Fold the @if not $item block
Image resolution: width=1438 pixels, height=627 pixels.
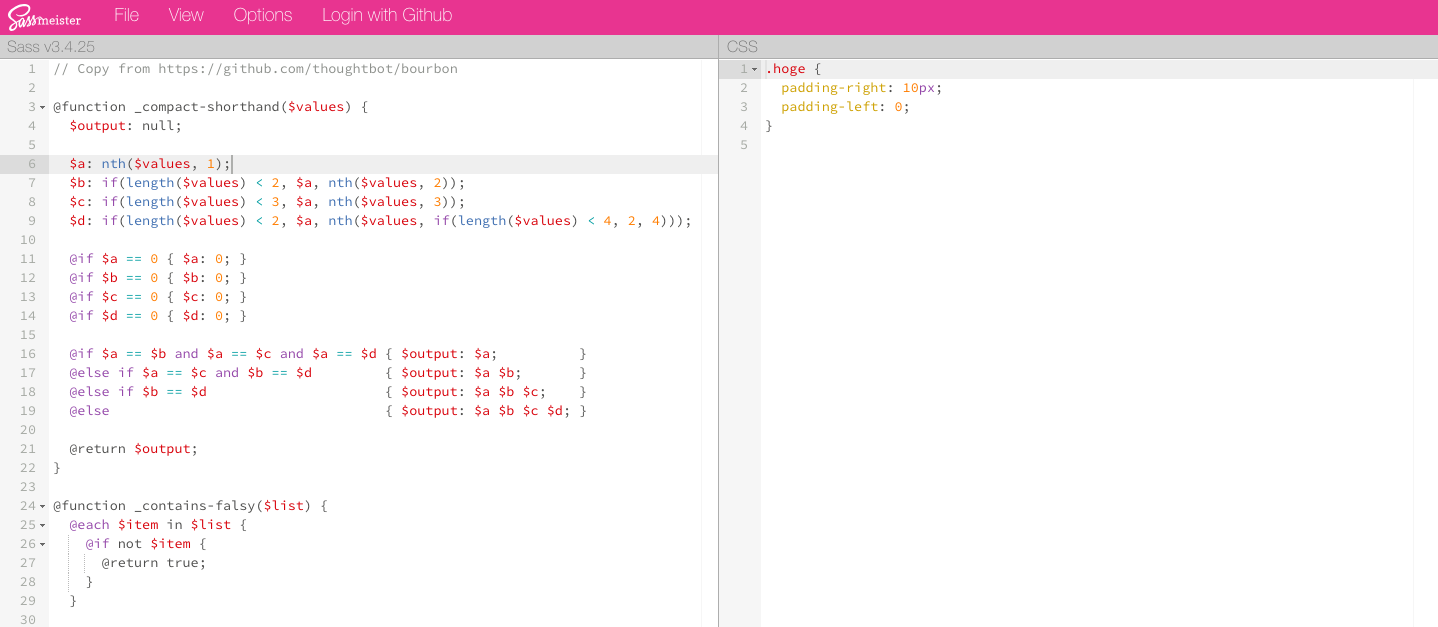(x=42, y=544)
